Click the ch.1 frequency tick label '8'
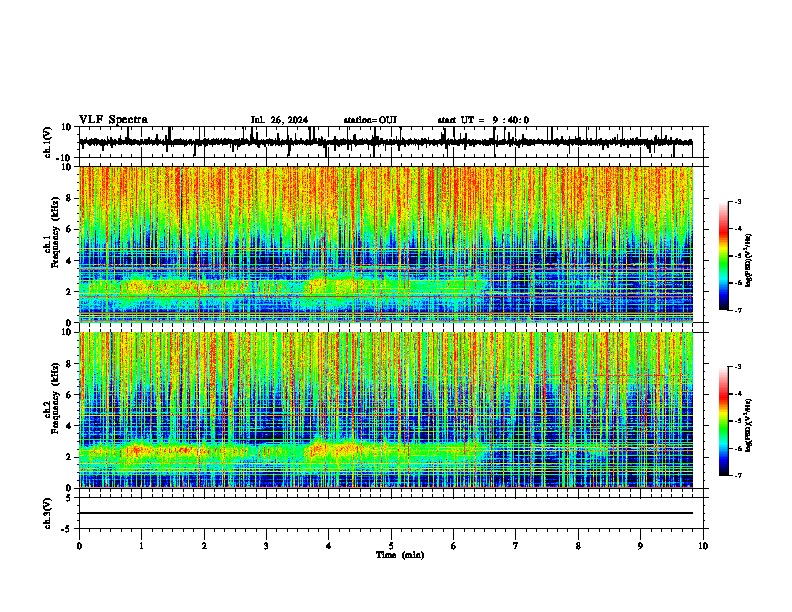This screenshot has height=612, width=792. 69,198
